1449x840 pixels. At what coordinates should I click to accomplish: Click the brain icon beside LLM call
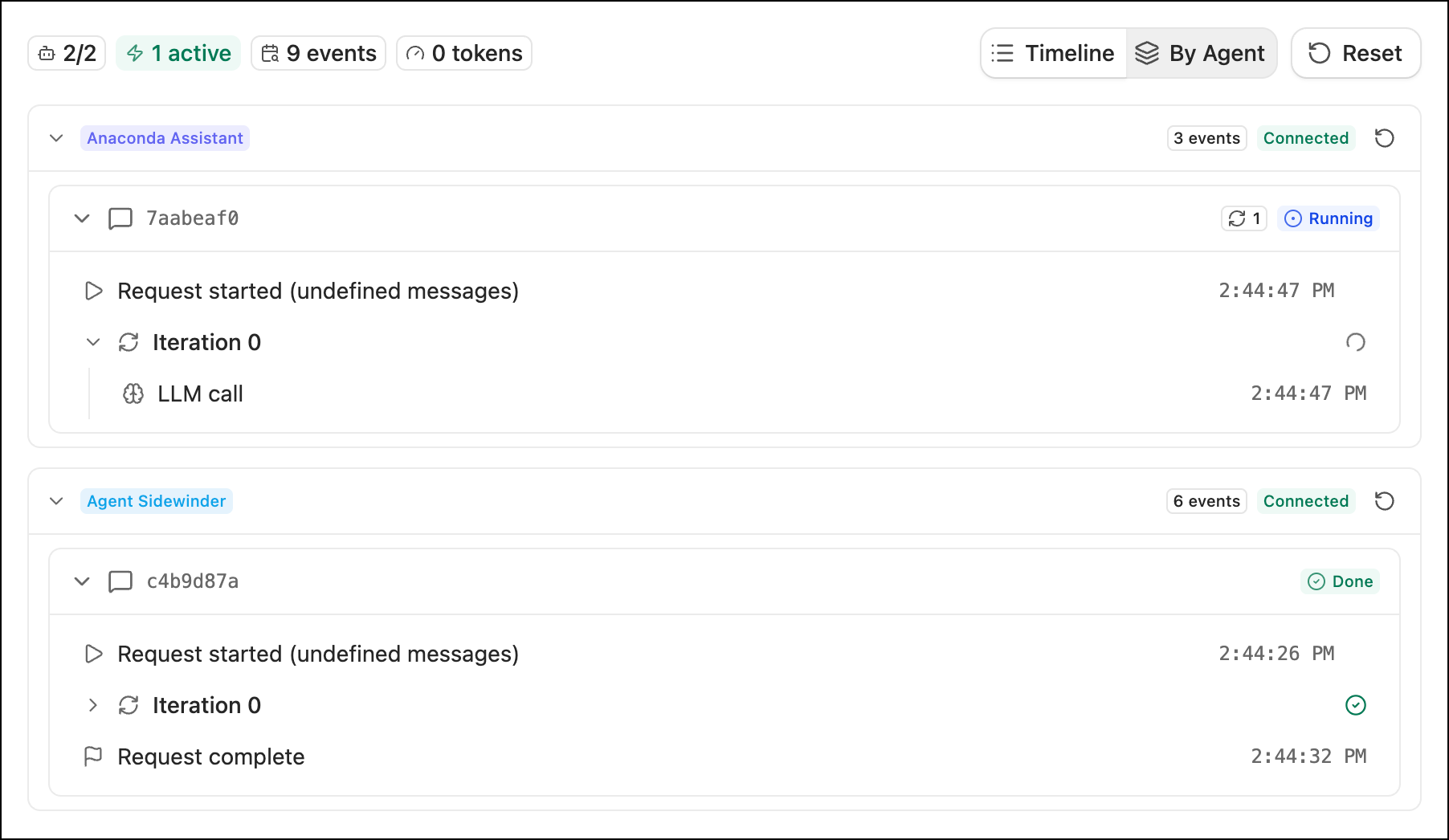[x=133, y=393]
